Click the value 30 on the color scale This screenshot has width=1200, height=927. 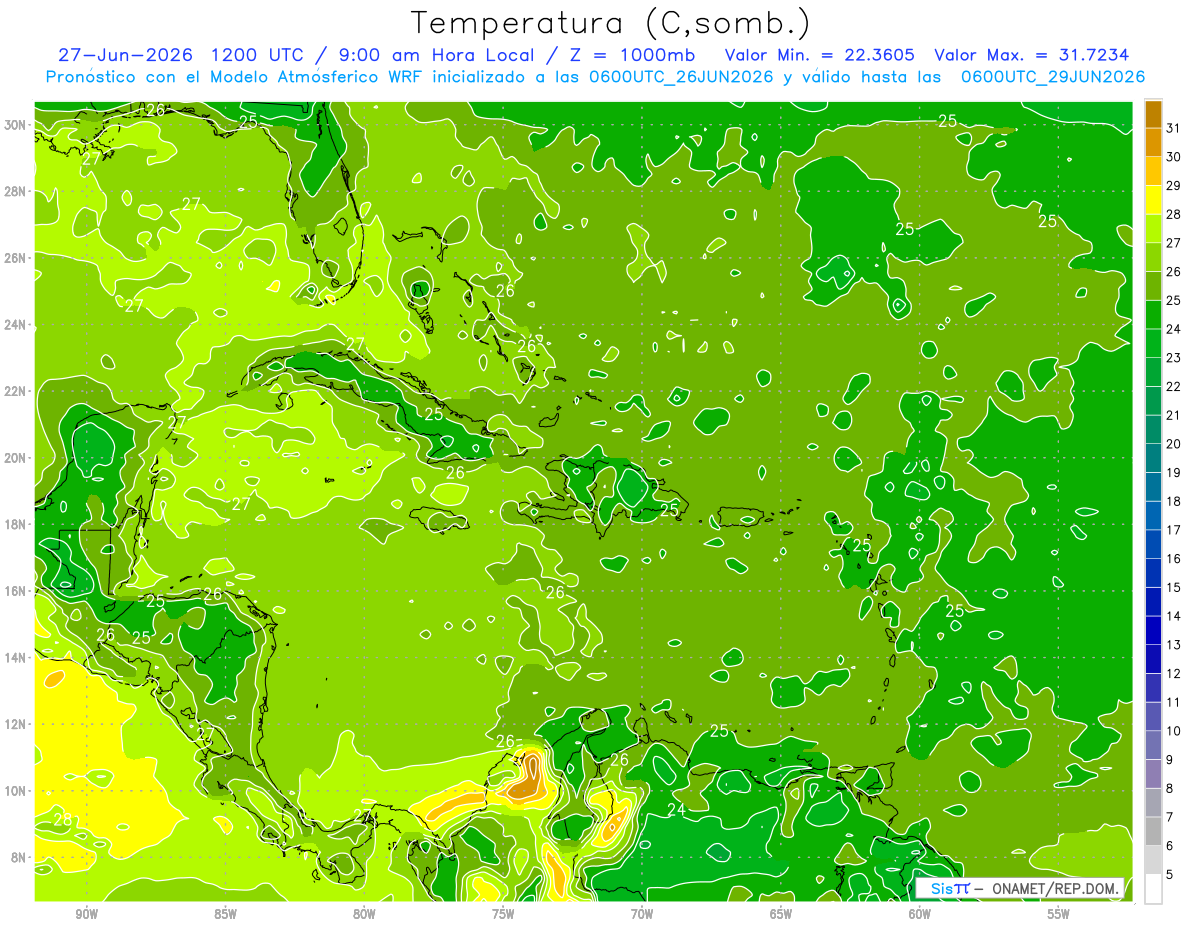tap(1173, 157)
